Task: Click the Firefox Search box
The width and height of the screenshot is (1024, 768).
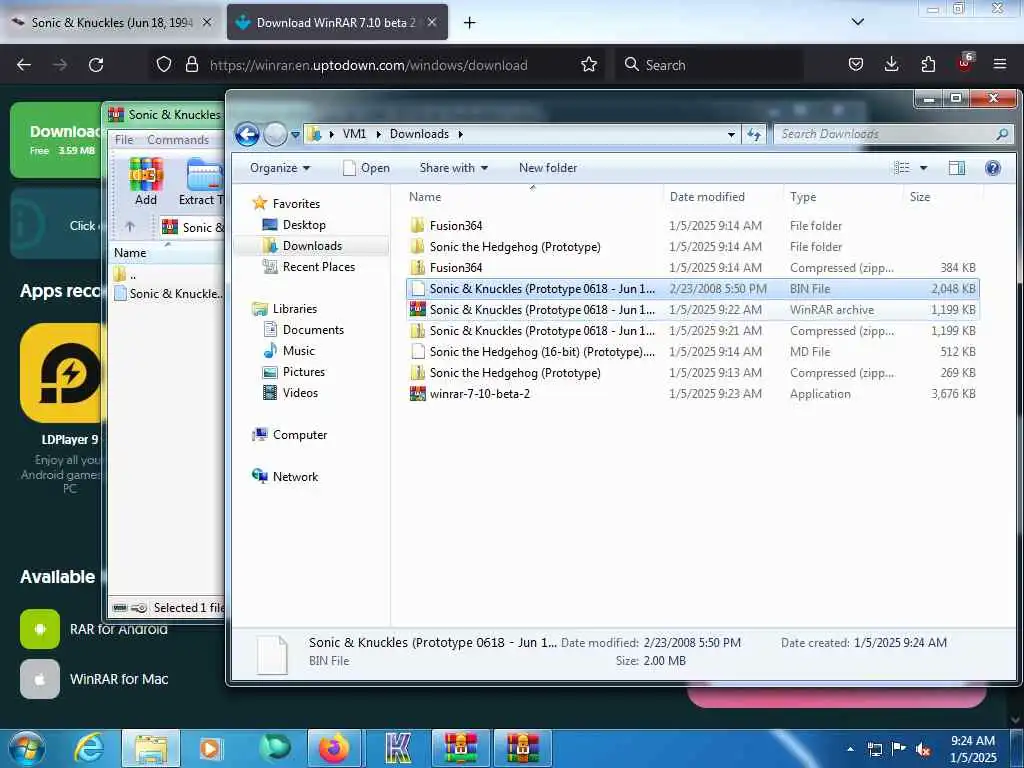Action: click(x=709, y=65)
